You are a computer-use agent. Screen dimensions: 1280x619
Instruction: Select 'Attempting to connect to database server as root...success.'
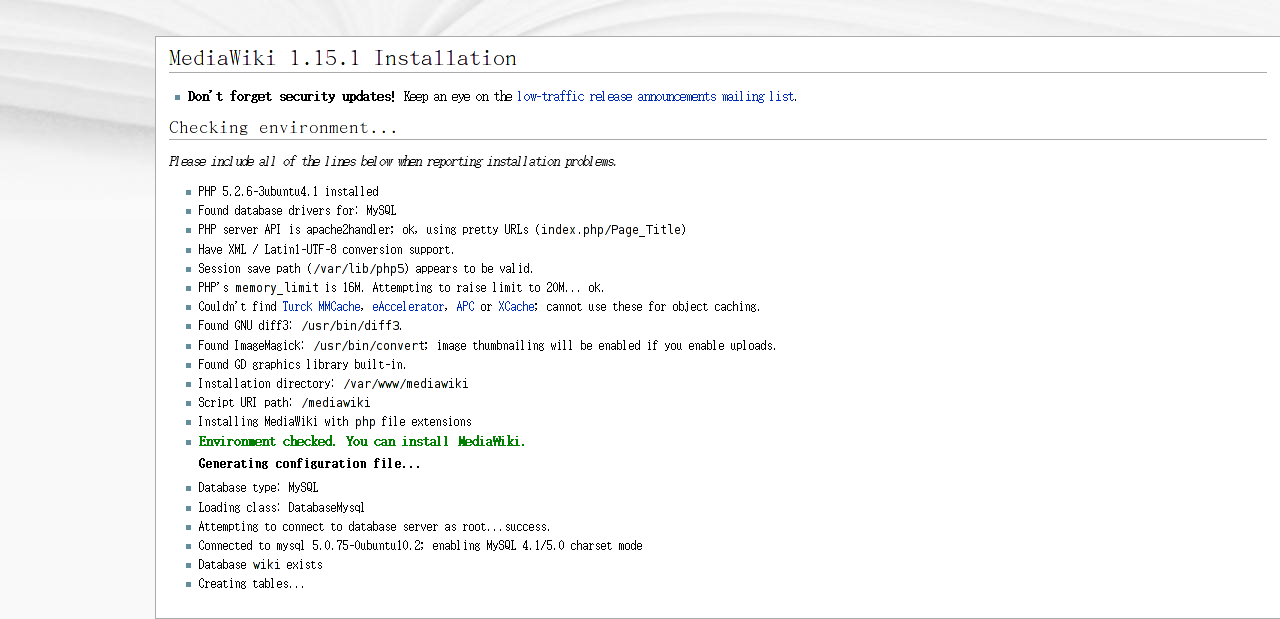[374, 527]
